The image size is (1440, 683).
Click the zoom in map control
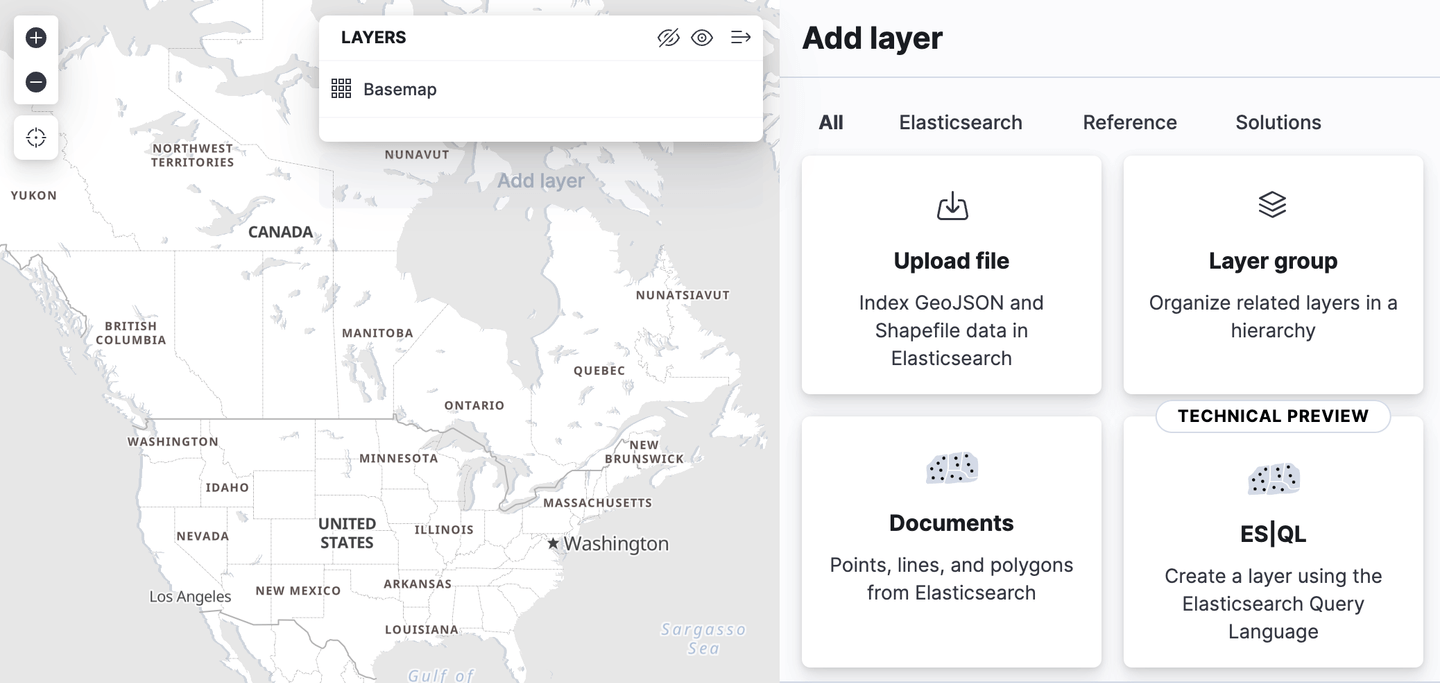tap(36, 37)
